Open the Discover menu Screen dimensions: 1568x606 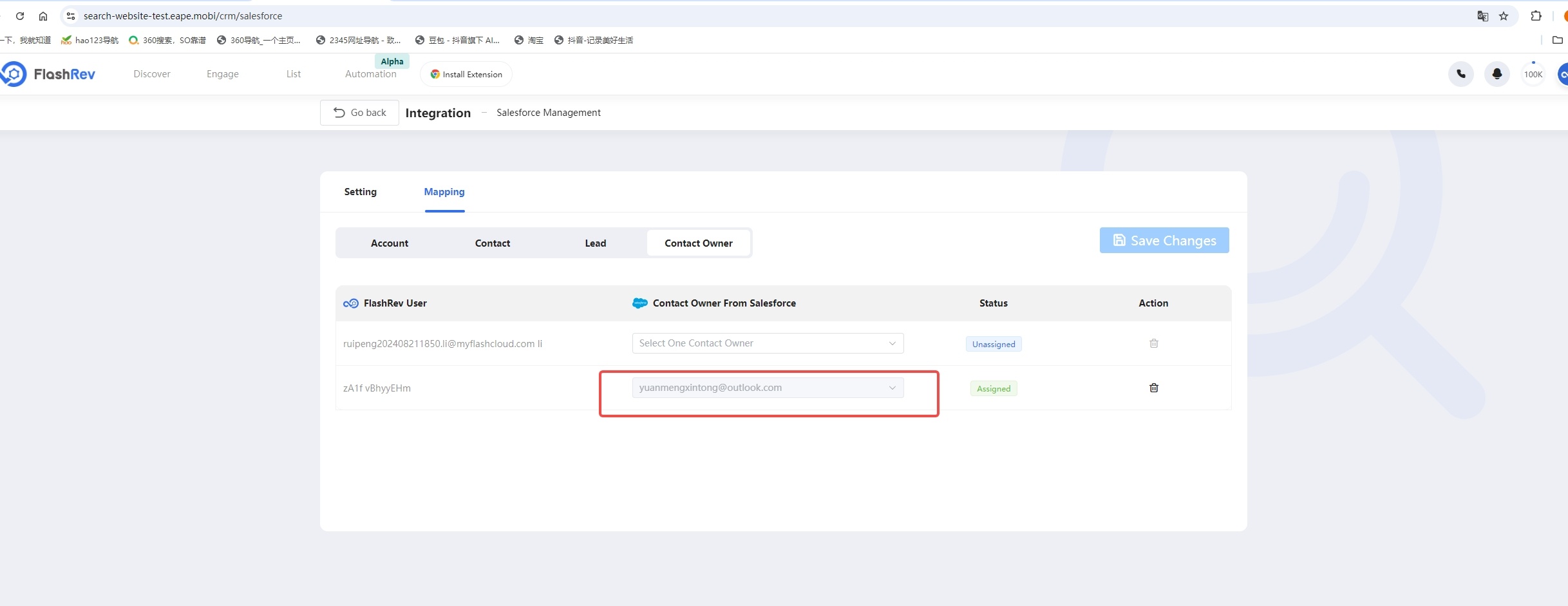[152, 74]
